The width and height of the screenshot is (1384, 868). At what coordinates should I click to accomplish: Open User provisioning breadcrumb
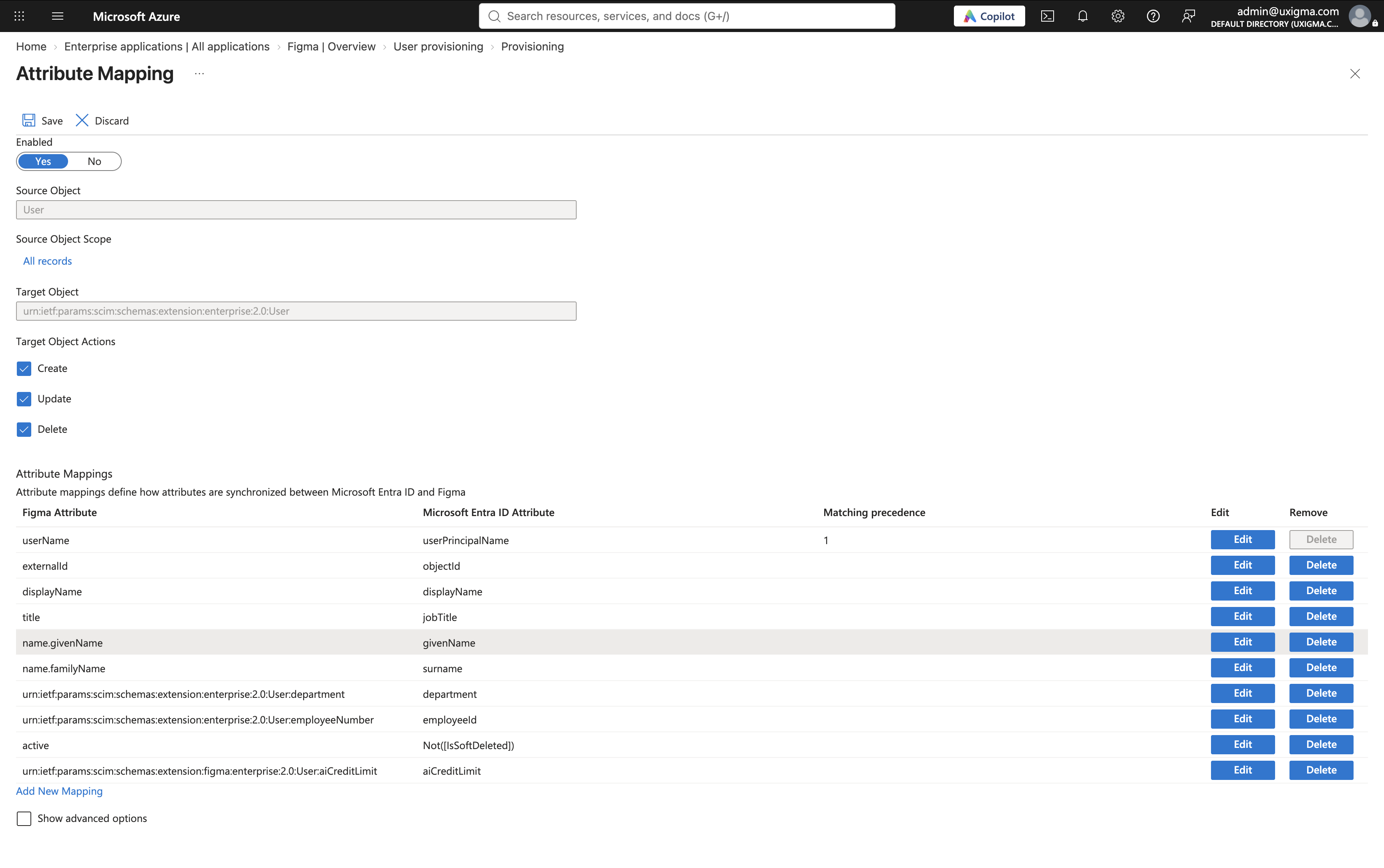[x=438, y=46]
